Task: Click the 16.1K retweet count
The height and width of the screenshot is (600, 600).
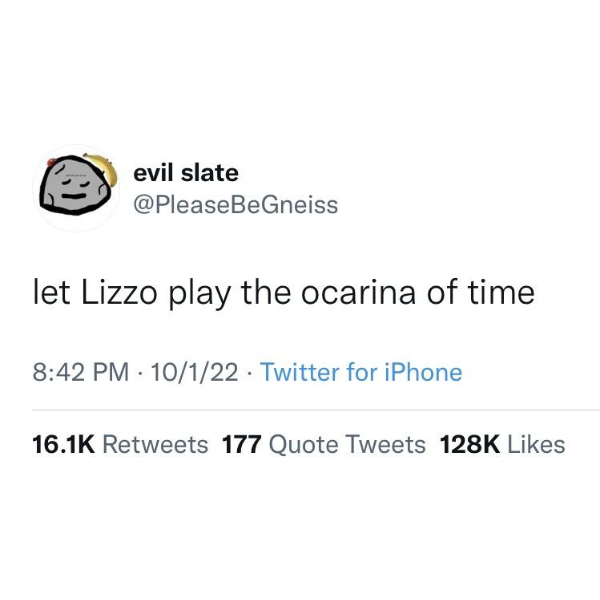Action: coord(64,445)
